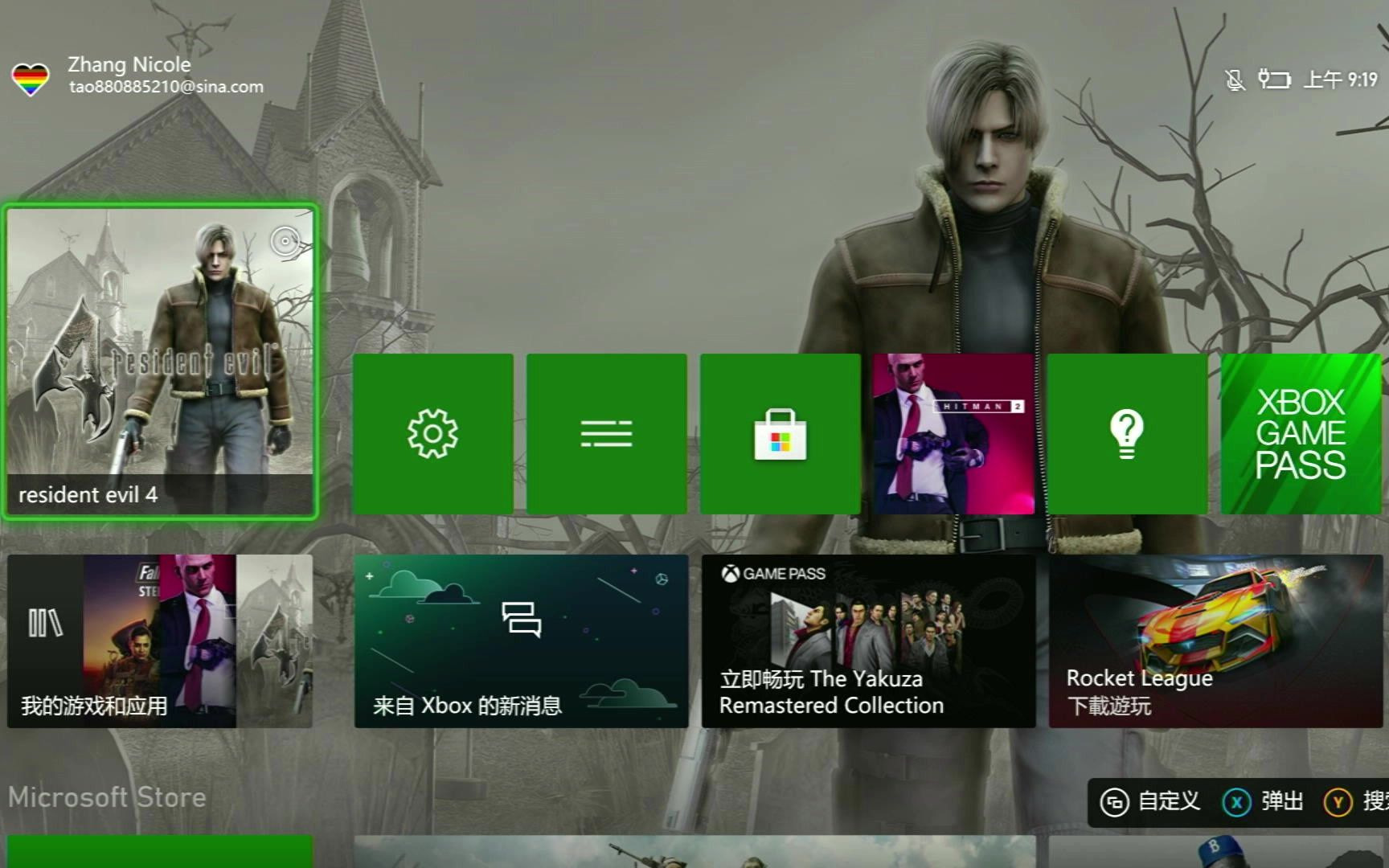Click the 下載遊玩 text on Rocket League
Screen dimensions: 1389x868
(x=1108, y=706)
